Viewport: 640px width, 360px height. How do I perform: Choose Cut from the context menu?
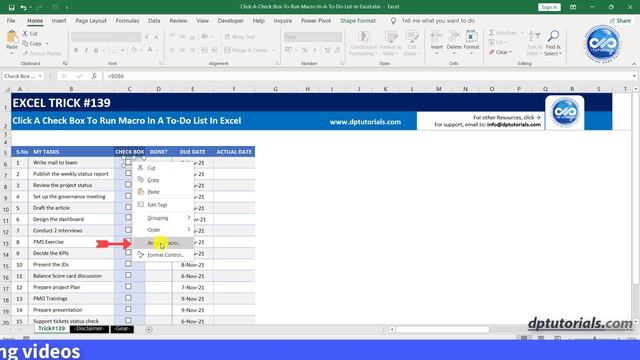[164, 168]
